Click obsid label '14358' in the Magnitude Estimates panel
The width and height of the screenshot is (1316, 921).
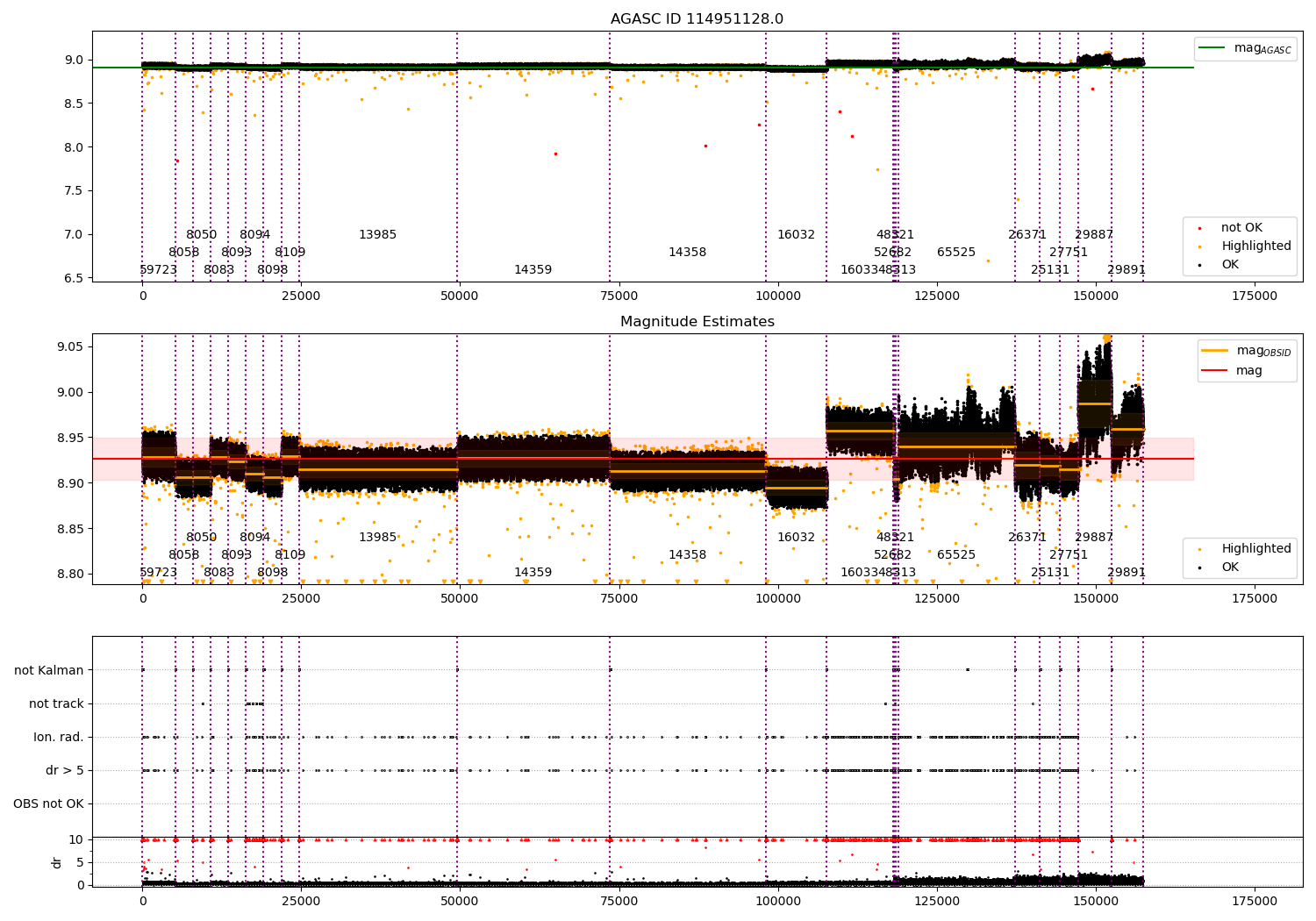pyautogui.click(x=687, y=555)
